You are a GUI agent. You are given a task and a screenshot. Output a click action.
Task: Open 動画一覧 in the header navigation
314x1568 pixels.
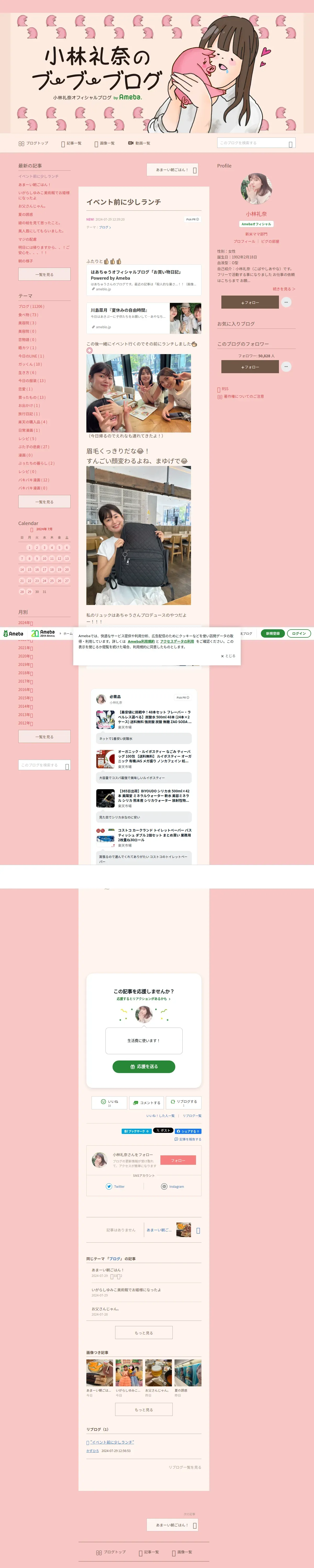139,143
